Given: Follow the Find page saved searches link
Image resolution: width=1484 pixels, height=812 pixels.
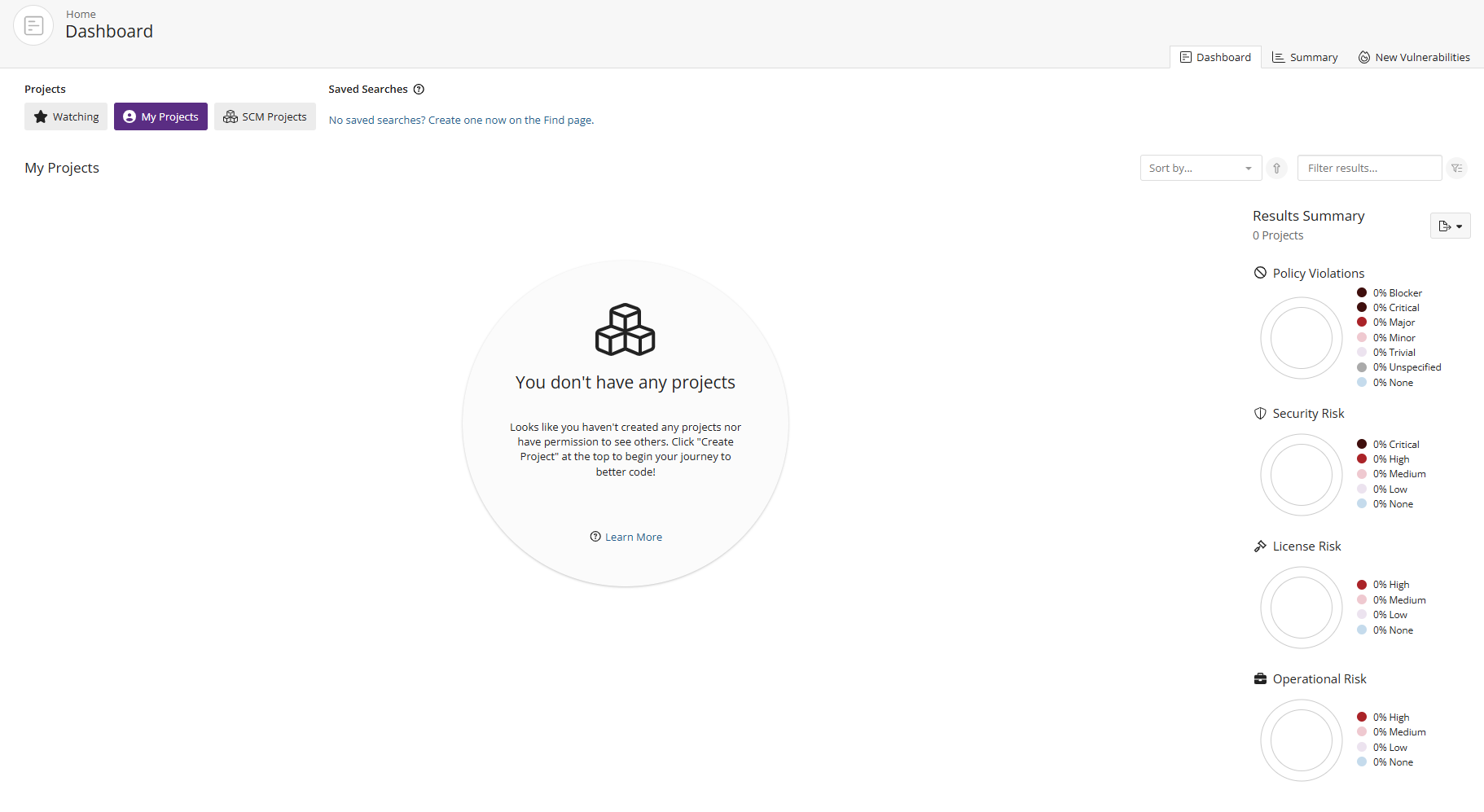Looking at the screenshot, I should pyautogui.click(x=461, y=121).
